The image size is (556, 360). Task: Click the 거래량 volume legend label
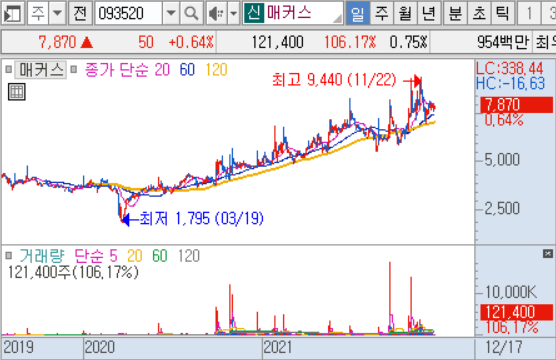(x=42, y=255)
